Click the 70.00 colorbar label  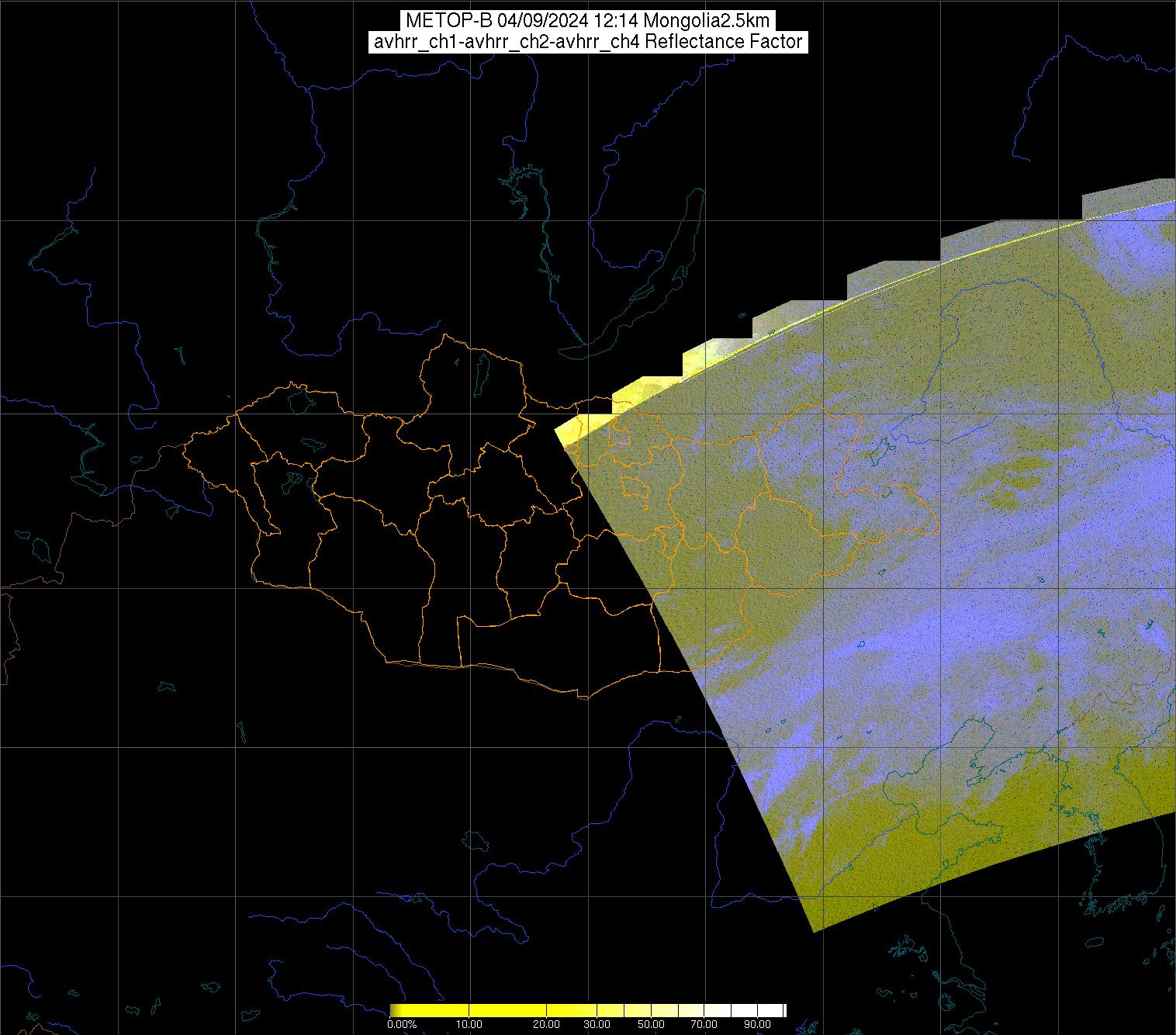pyautogui.click(x=704, y=1024)
